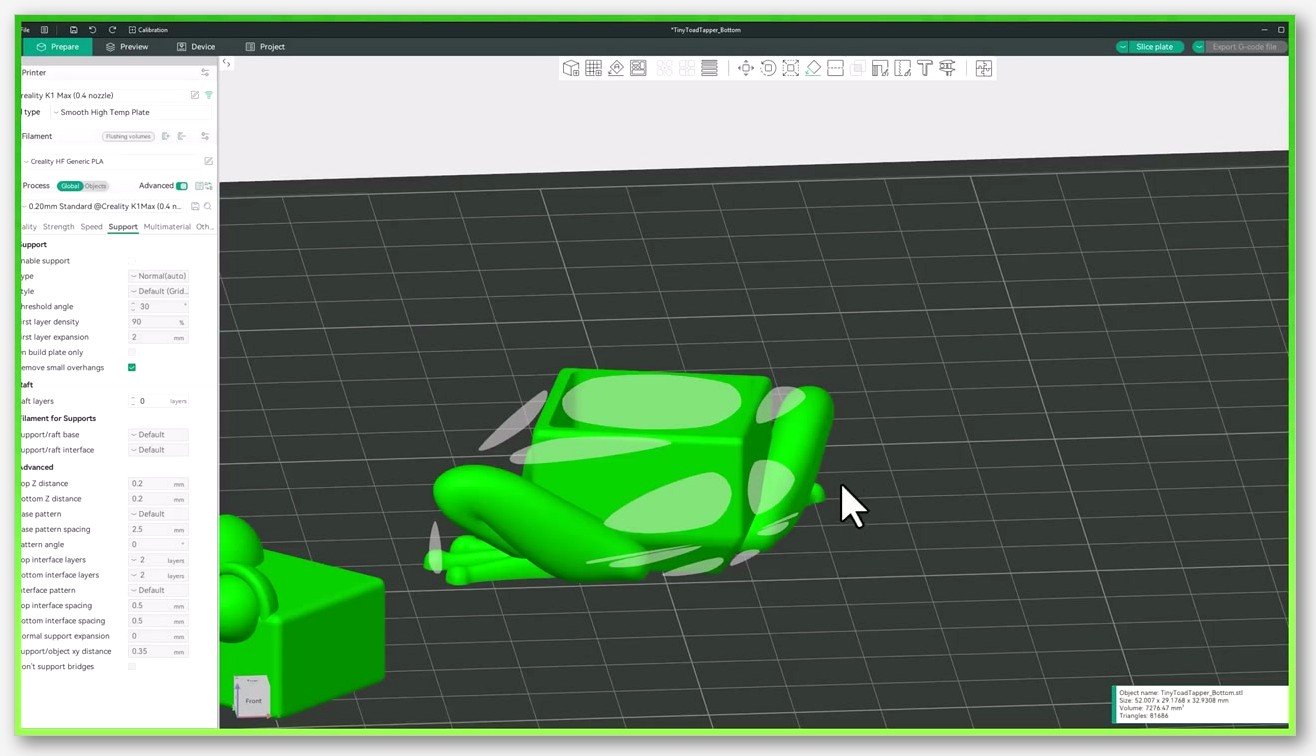This screenshot has width=1316, height=756.
Task: Open the Strength settings tab
Action: (58, 227)
